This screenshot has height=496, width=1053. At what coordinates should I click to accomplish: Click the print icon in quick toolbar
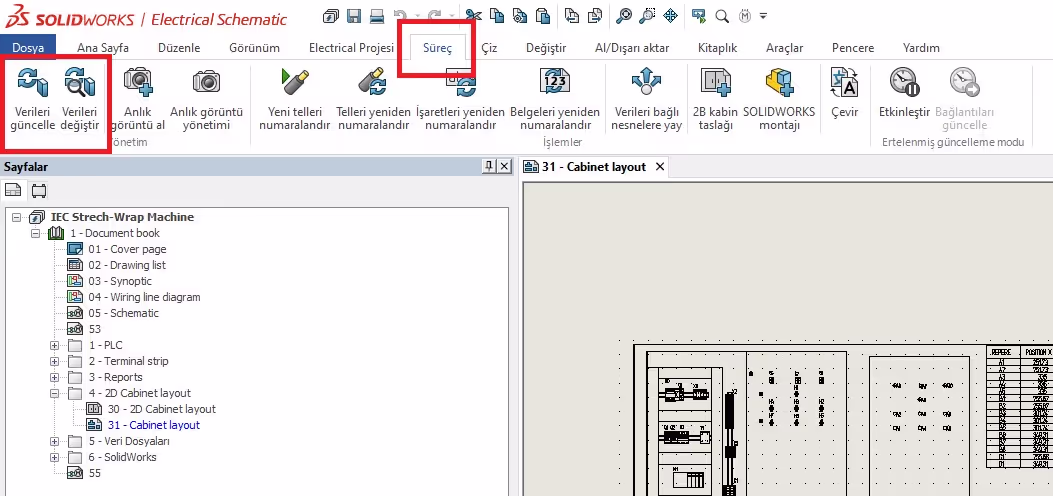(x=377, y=16)
